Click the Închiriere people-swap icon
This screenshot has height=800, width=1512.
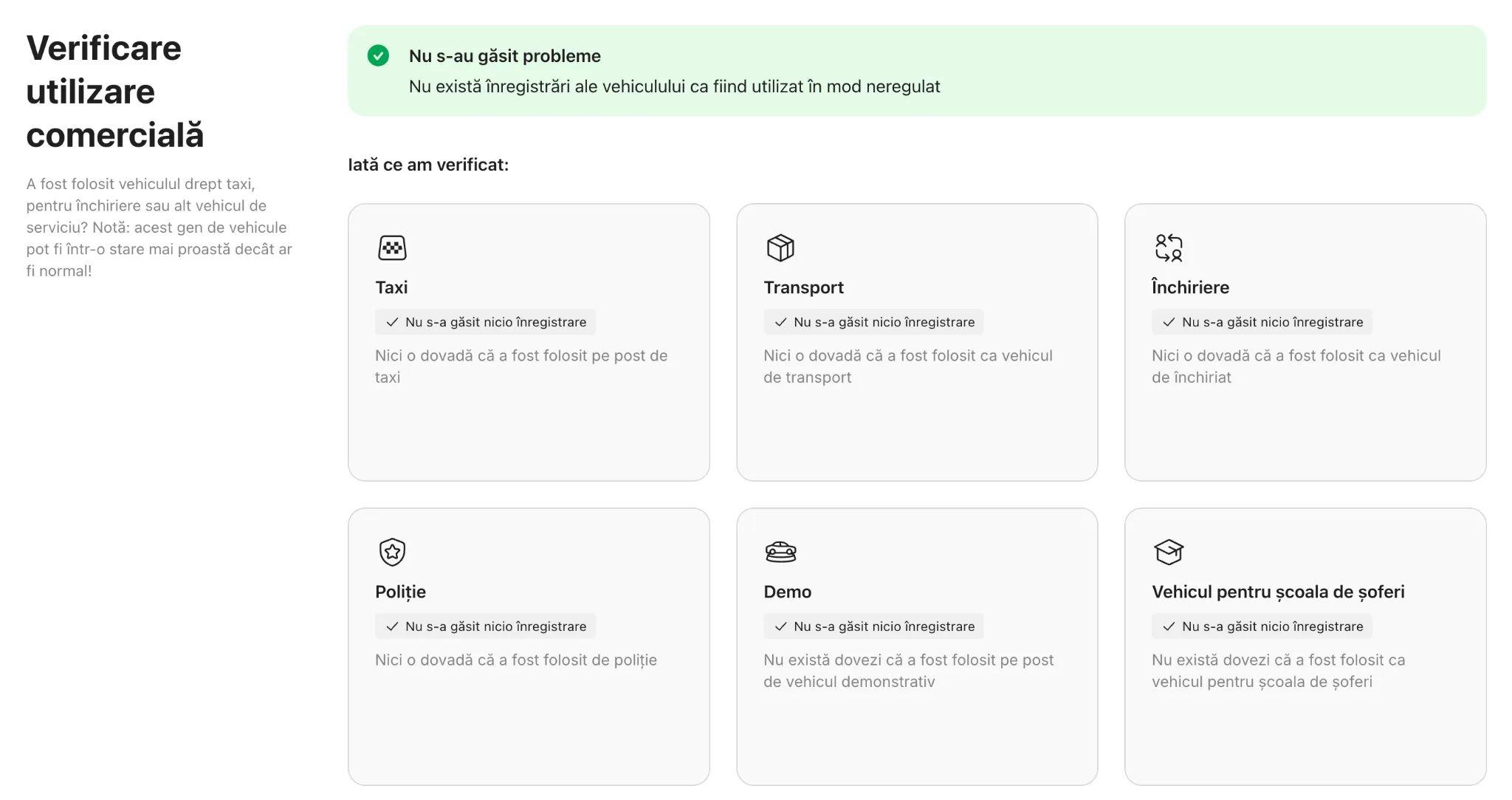tap(1169, 247)
